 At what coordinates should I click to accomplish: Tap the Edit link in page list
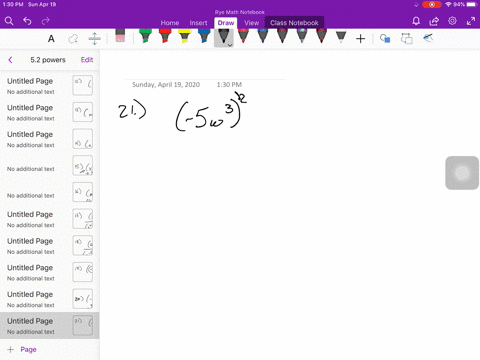pyautogui.click(x=87, y=60)
